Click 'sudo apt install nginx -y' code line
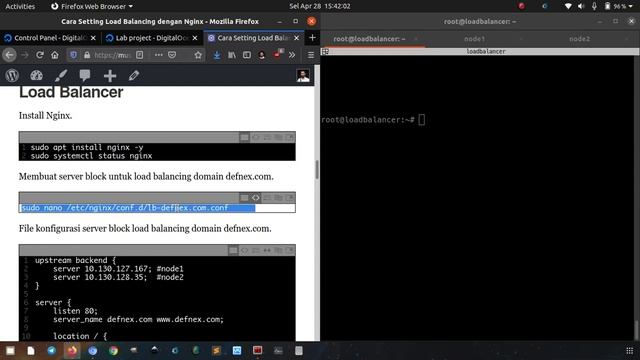The image size is (640, 360). click(87, 147)
